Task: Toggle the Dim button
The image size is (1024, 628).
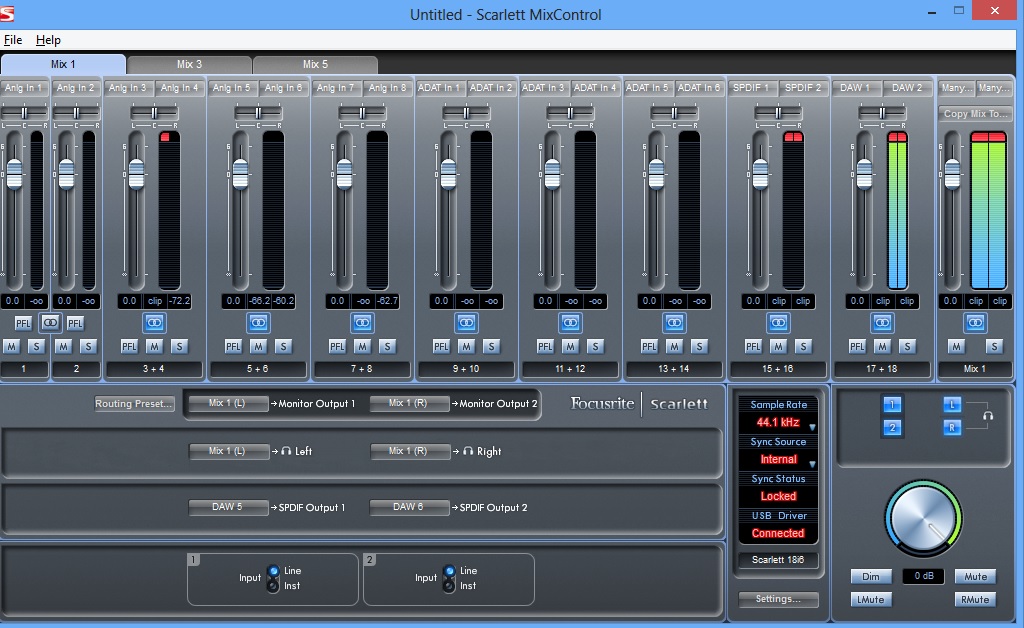Action: pos(871,576)
